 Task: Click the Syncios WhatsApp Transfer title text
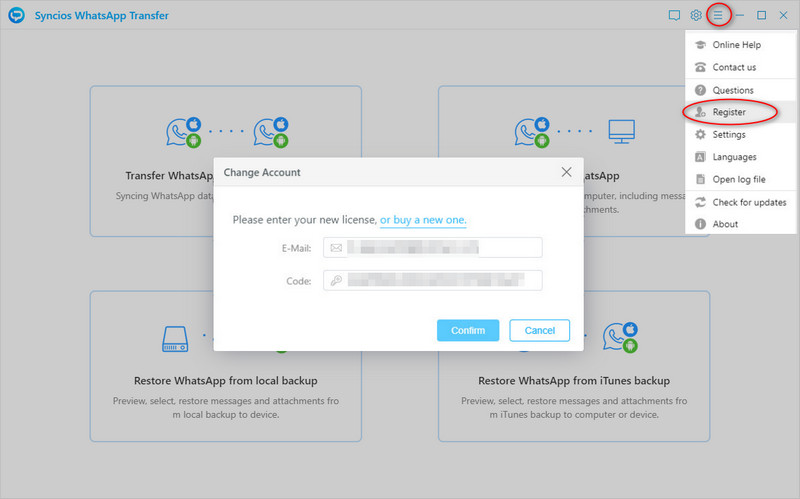tap(102, 16)
